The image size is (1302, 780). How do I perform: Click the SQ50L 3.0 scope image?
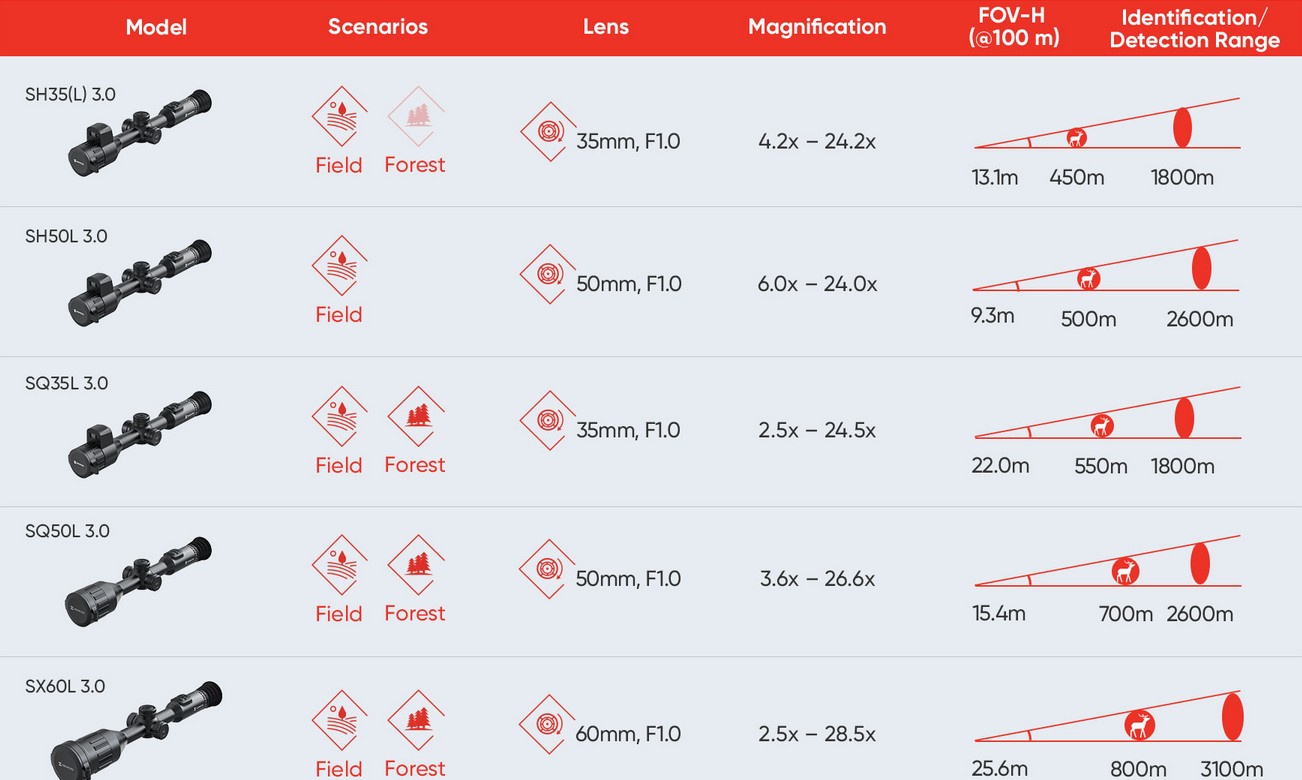tap(138, 580)
